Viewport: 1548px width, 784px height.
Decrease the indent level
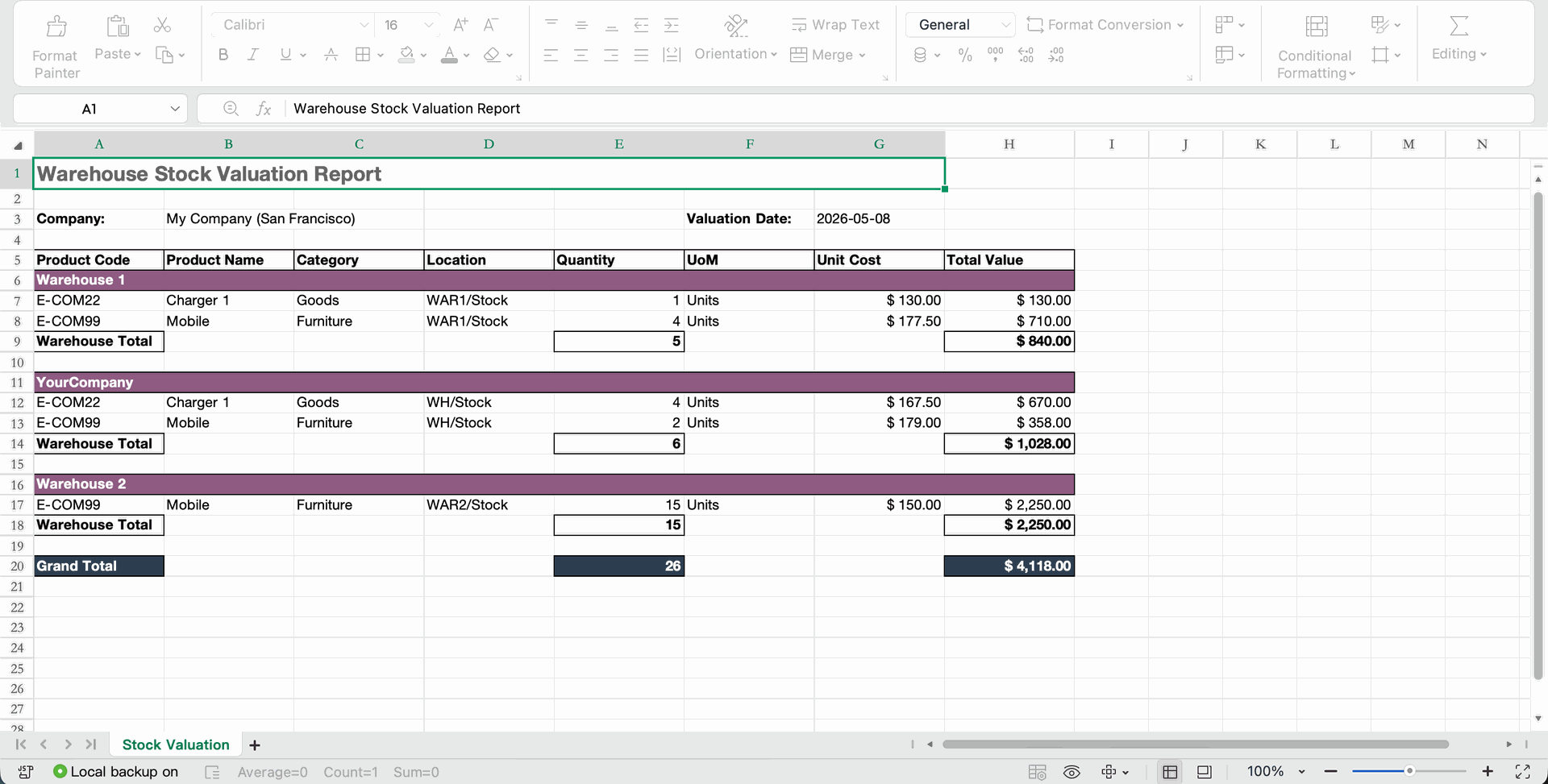point(642,25)
